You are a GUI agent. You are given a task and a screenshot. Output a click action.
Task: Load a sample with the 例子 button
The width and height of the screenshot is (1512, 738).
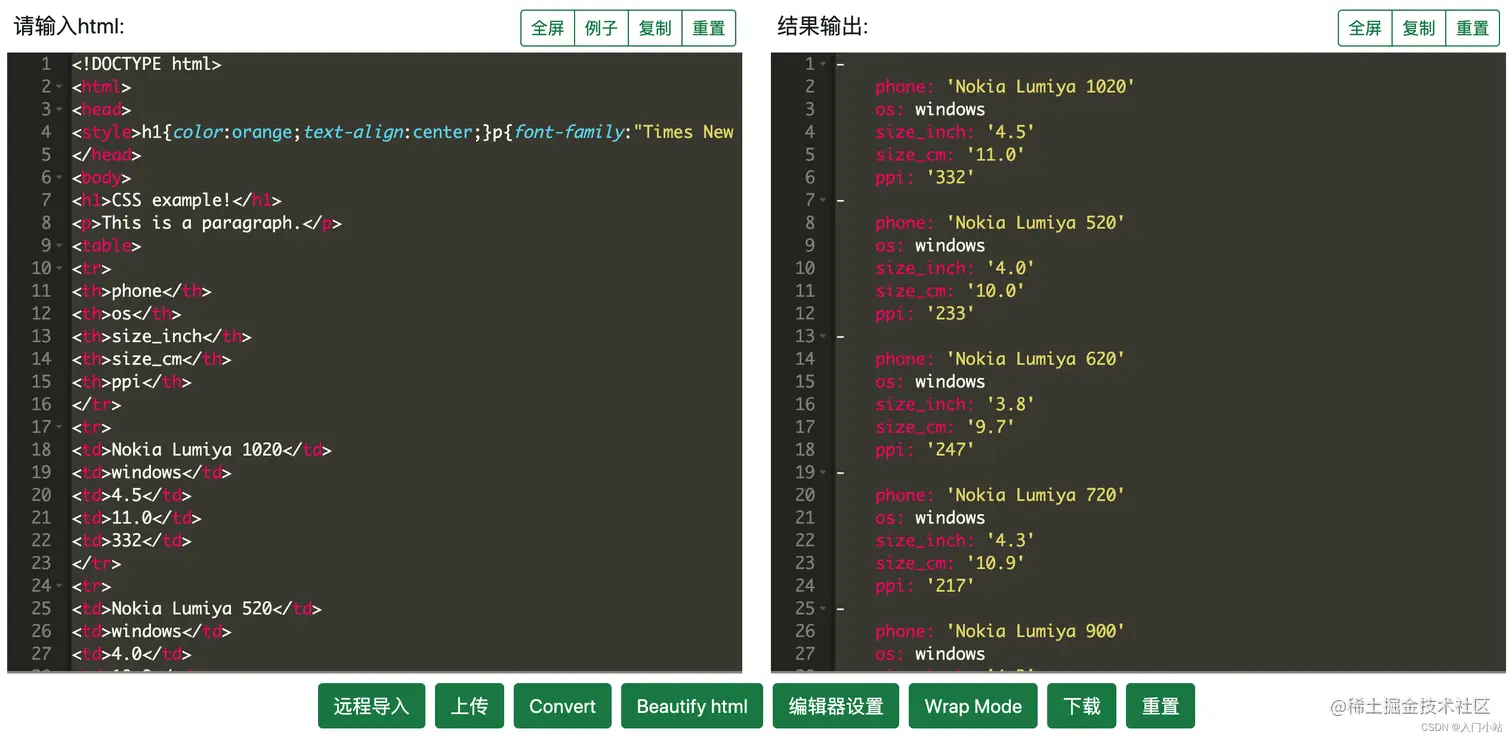pyautogui.click(x=601, y=28)
